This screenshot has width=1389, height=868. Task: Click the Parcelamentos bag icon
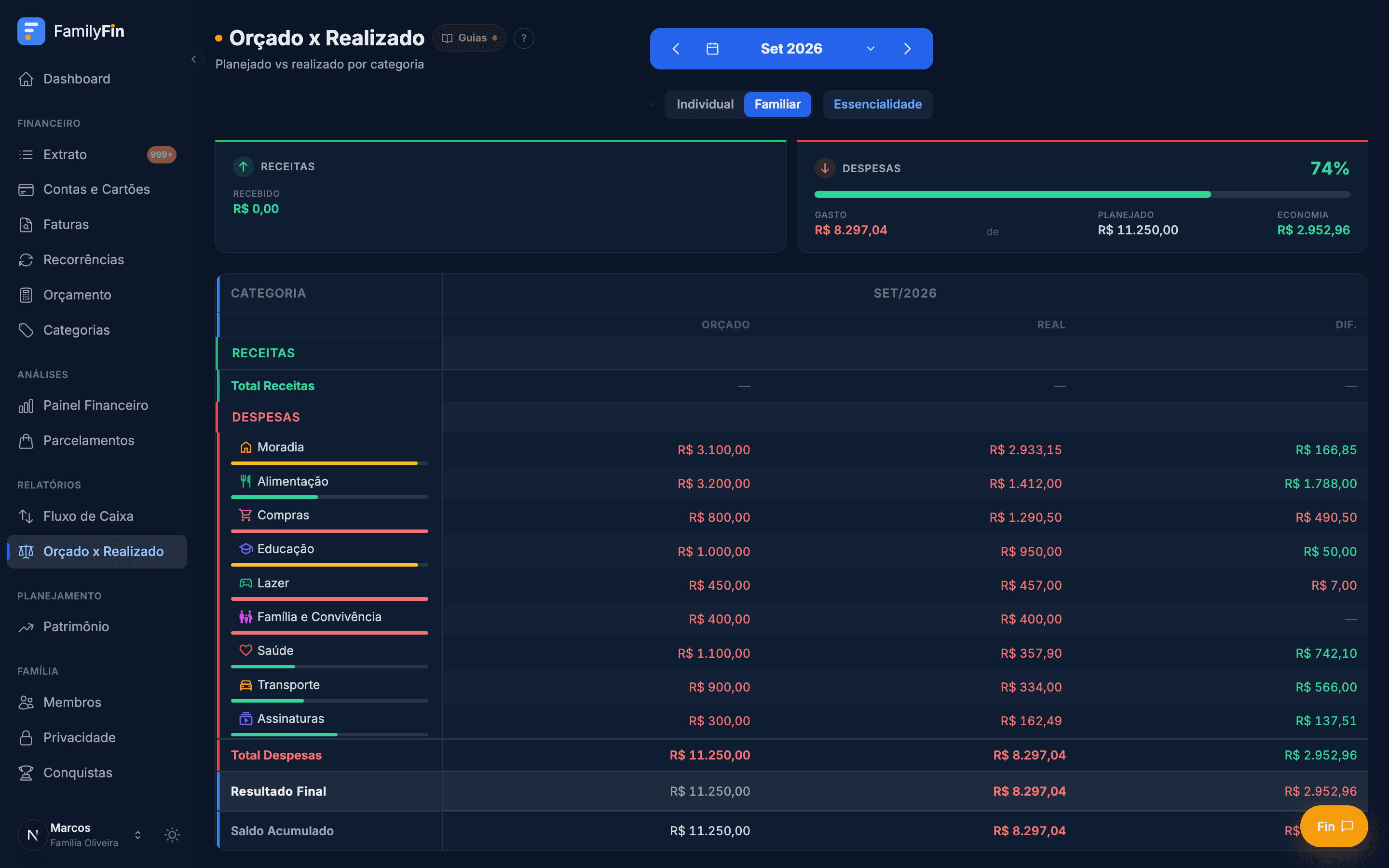[x=26, y=441]
